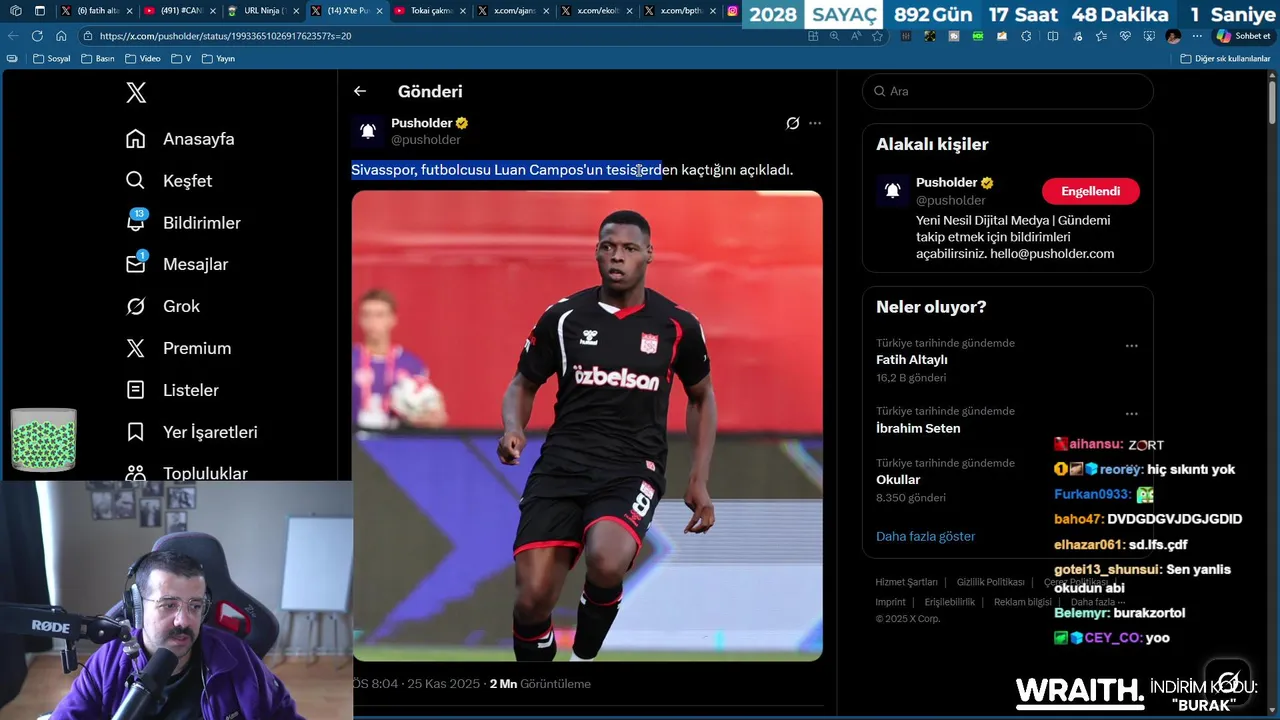The width and height of the screenshot is (1280, 720).
Task: Click '2 Mn Görüntüleme' view count
Action: pyautogui.click(x=540, y=684)
